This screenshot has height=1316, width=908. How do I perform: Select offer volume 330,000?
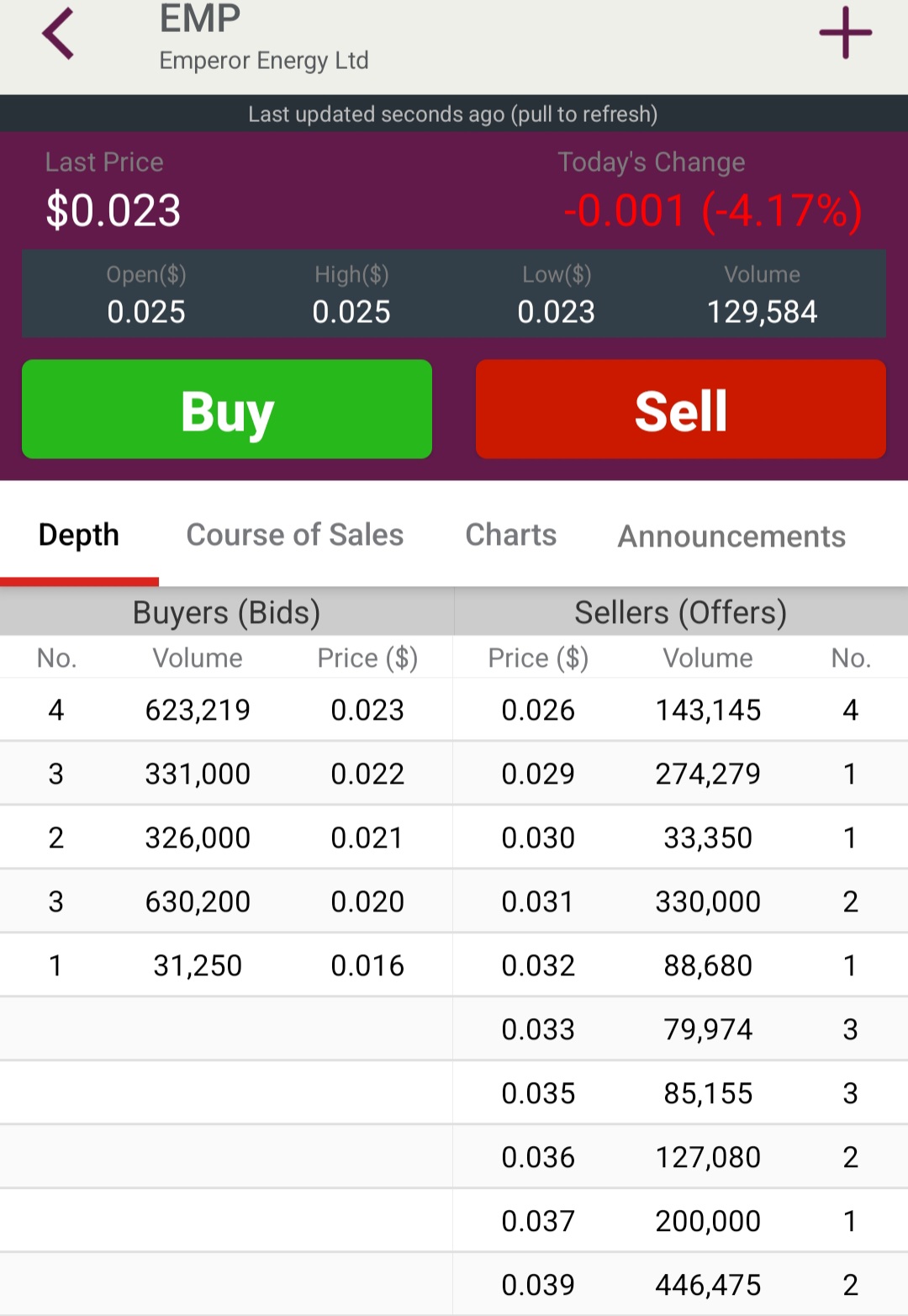pos(708,902)
